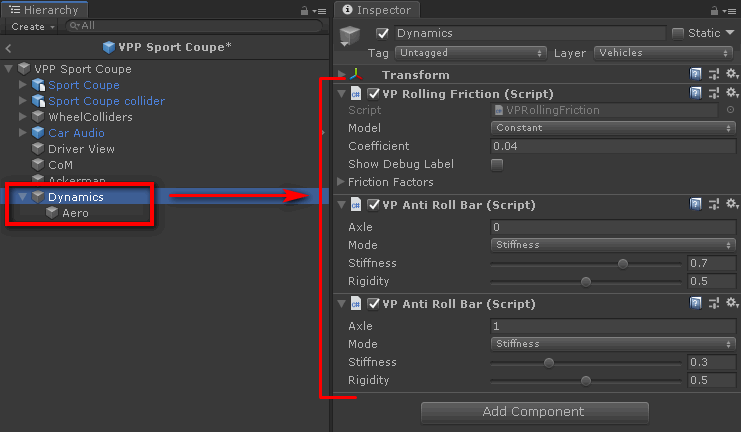The image size is (741, 432).
Task: Select CoM object in the hierarchy
Action: (x=60, y=165)
